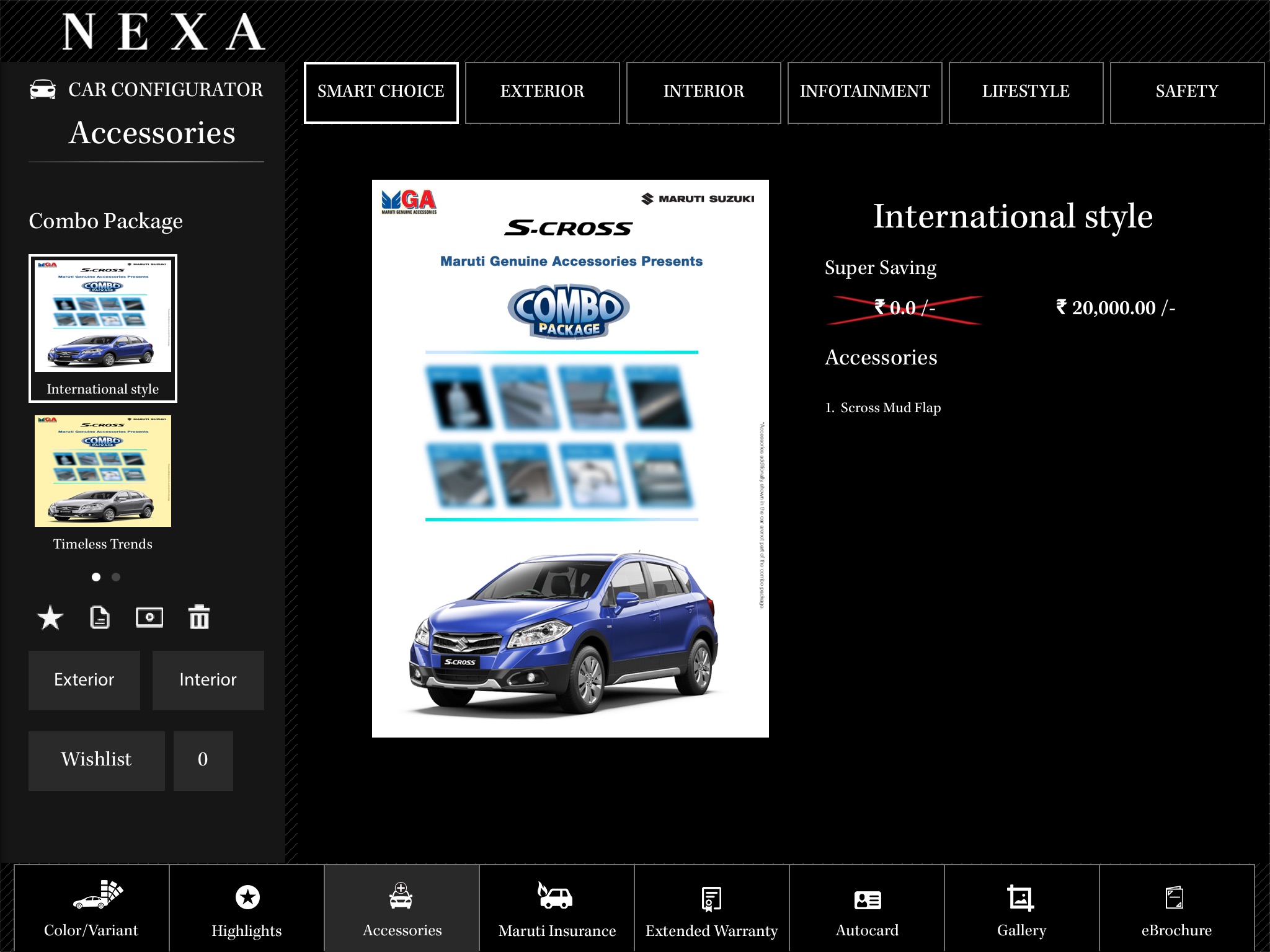
Task: Click the trash delete icon
Action: click(199, 617)
